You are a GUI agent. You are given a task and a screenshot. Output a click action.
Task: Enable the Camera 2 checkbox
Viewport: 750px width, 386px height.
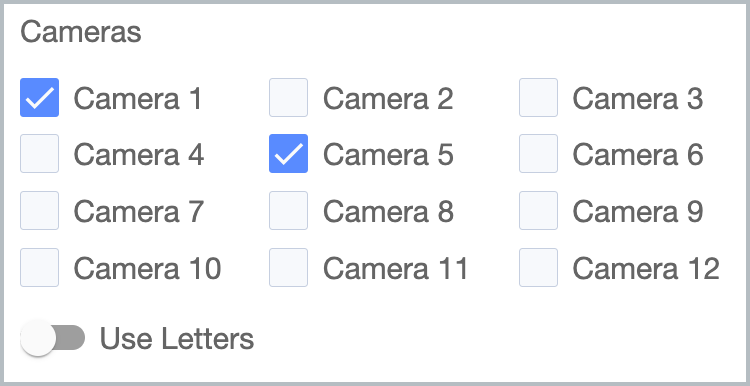288,98
